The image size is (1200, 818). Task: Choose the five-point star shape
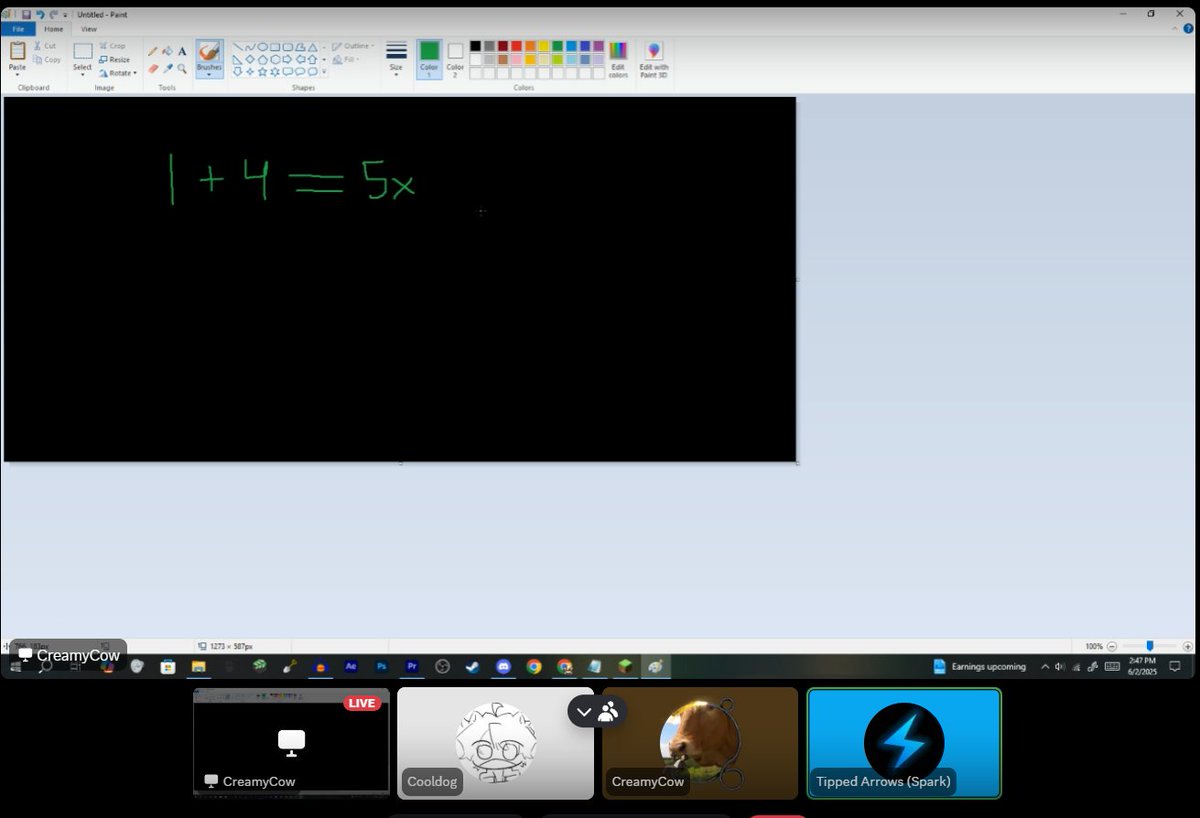pos(263,72)
